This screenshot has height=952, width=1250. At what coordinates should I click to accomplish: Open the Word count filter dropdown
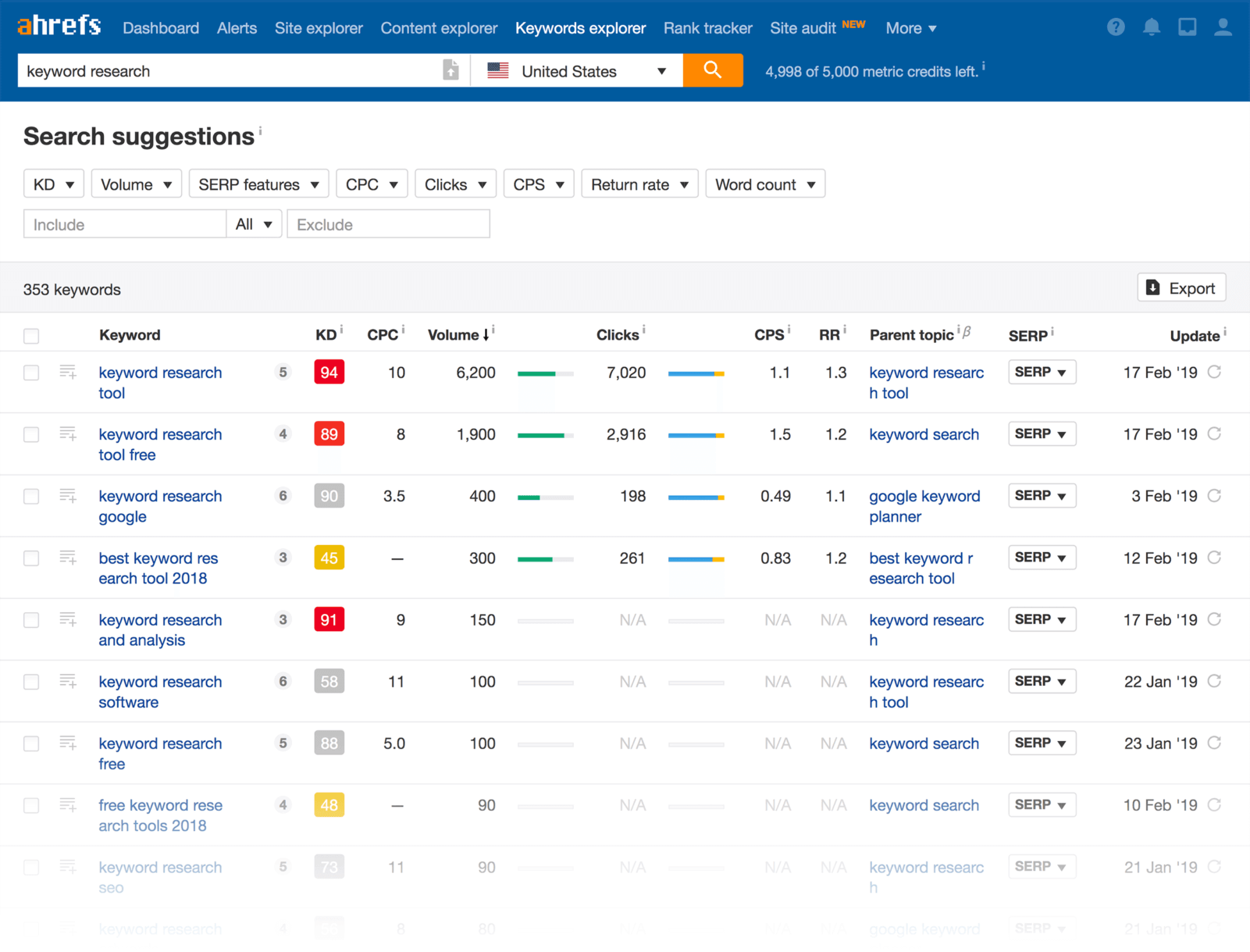765,184
